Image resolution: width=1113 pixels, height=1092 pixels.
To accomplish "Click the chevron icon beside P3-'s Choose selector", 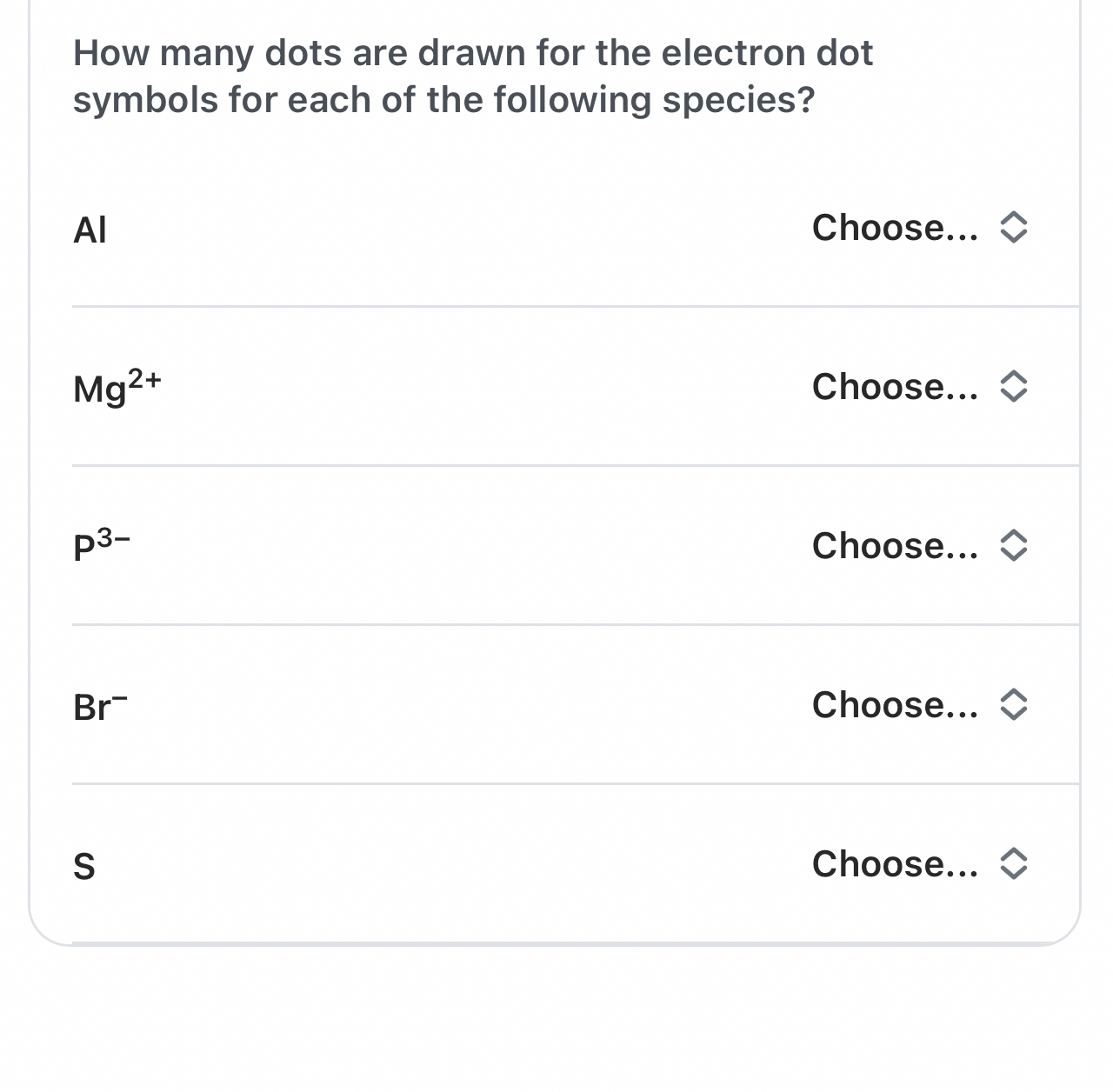I will 1016,546.
